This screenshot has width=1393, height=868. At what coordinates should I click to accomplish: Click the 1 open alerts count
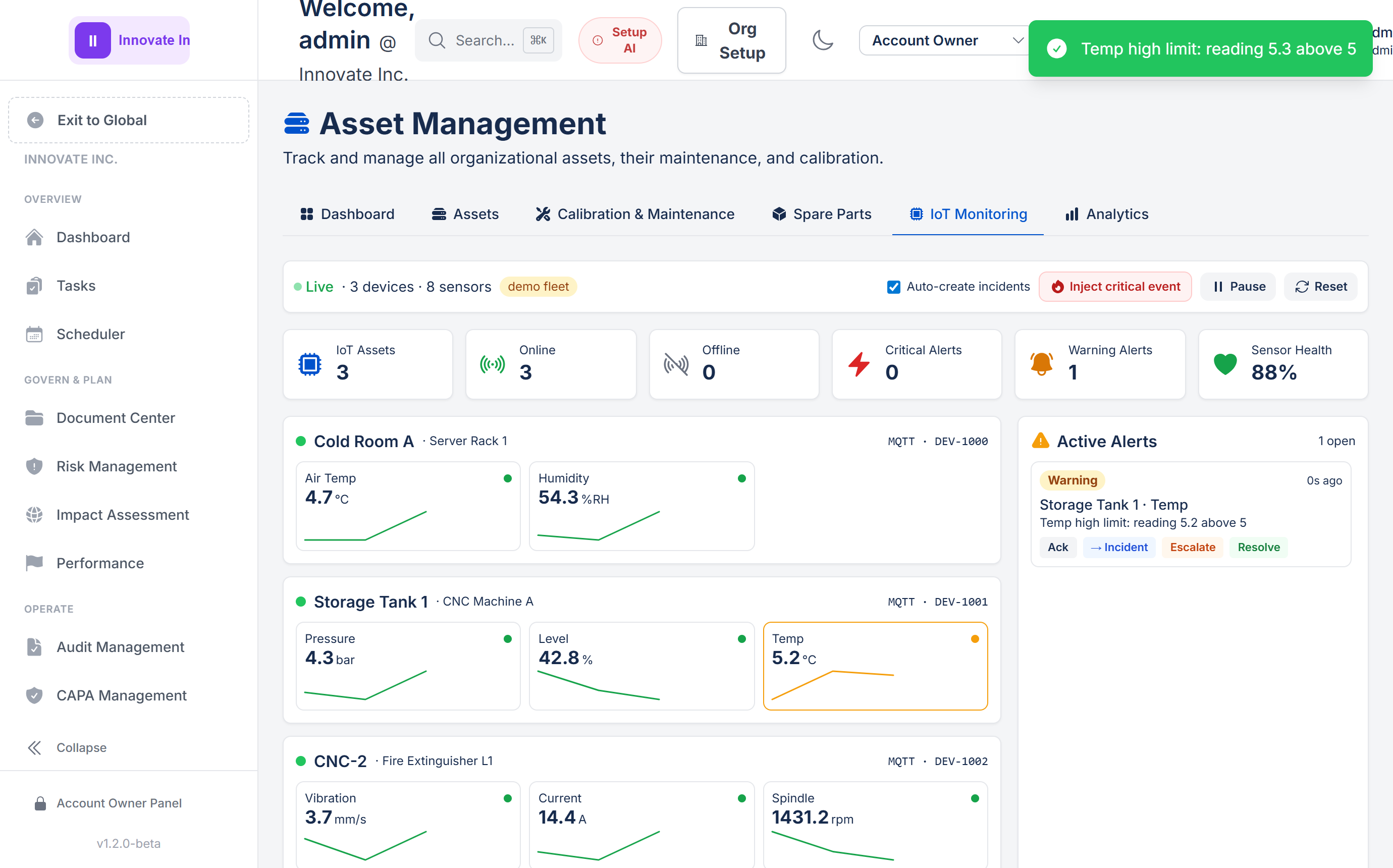pyautogui.click(x=1336, y=441)
